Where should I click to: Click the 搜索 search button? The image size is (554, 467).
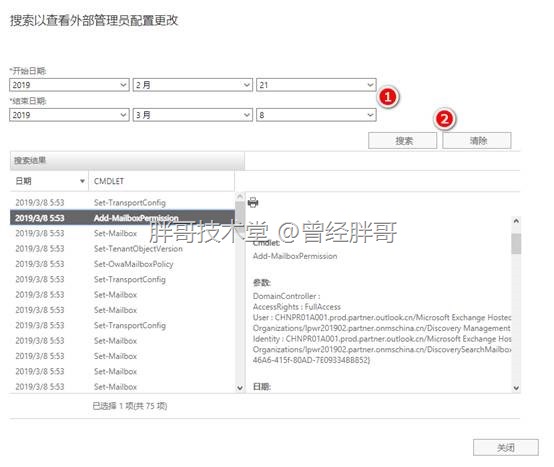403,141
